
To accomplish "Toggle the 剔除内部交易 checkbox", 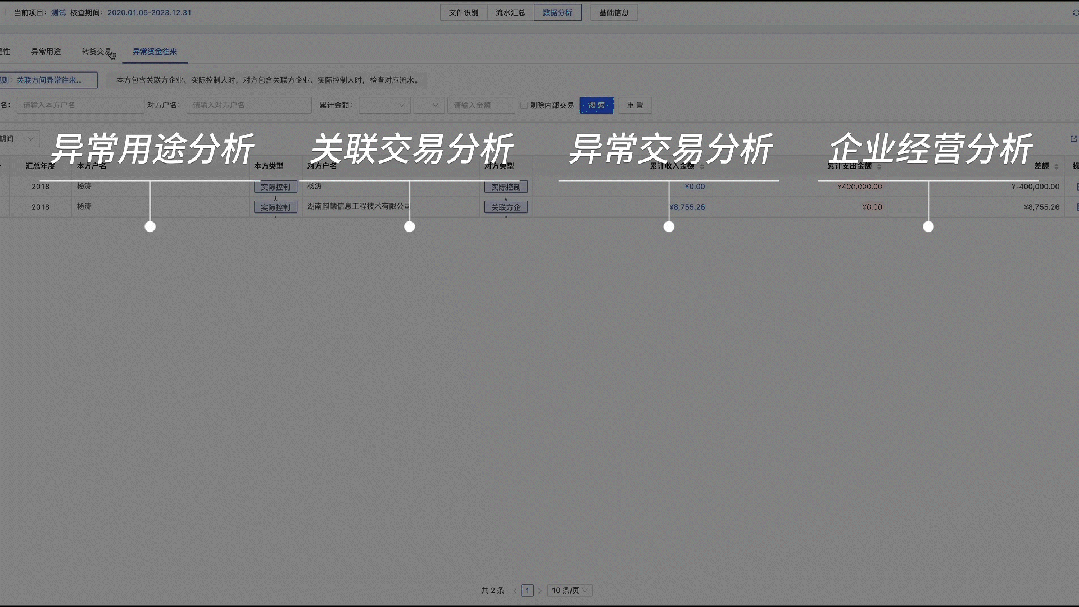I will point(524,105).
